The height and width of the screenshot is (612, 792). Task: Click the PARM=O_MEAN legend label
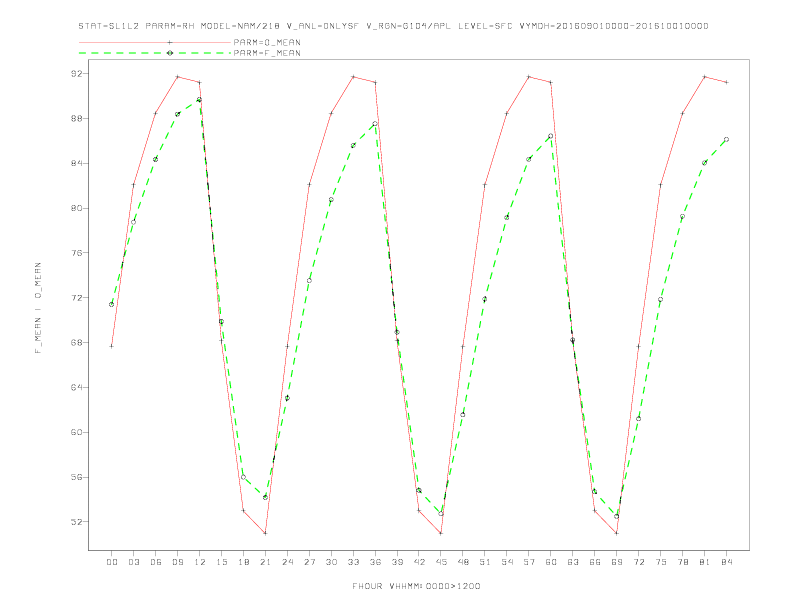coord(267,42)
